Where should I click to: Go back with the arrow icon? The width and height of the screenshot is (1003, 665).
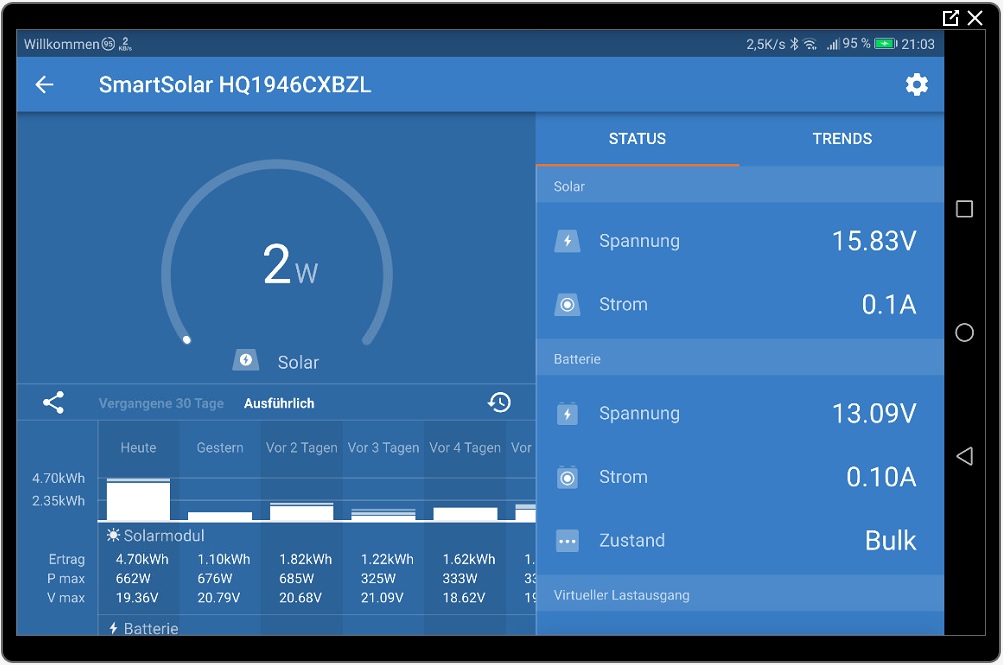click(44, 84)
